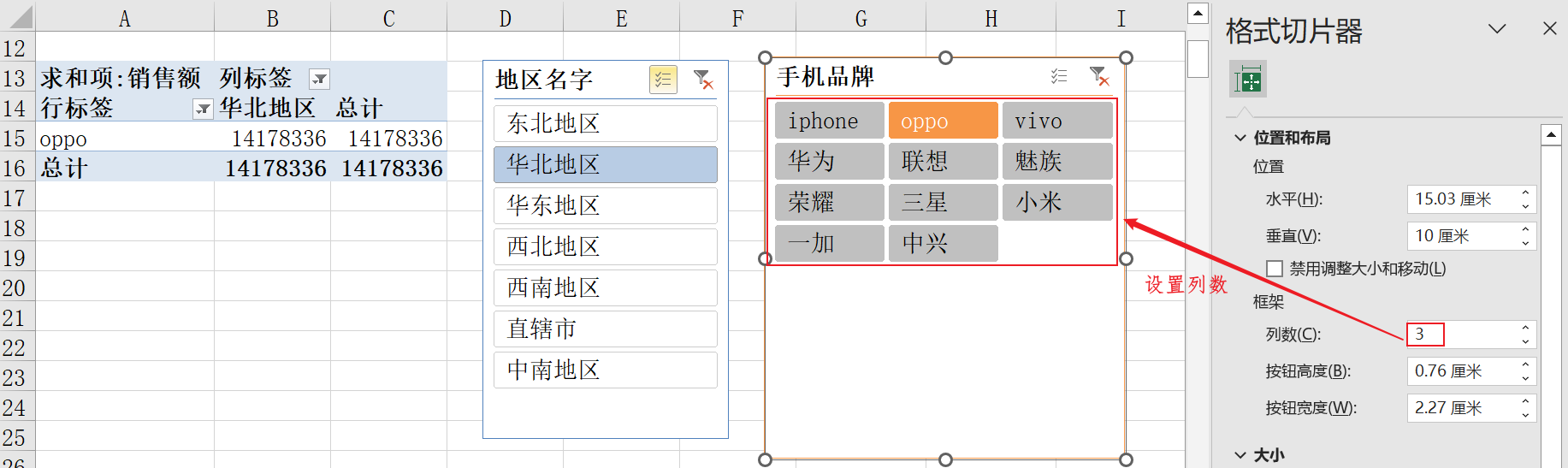Select 华北地区 in region slicer

[x=606, y=164]
